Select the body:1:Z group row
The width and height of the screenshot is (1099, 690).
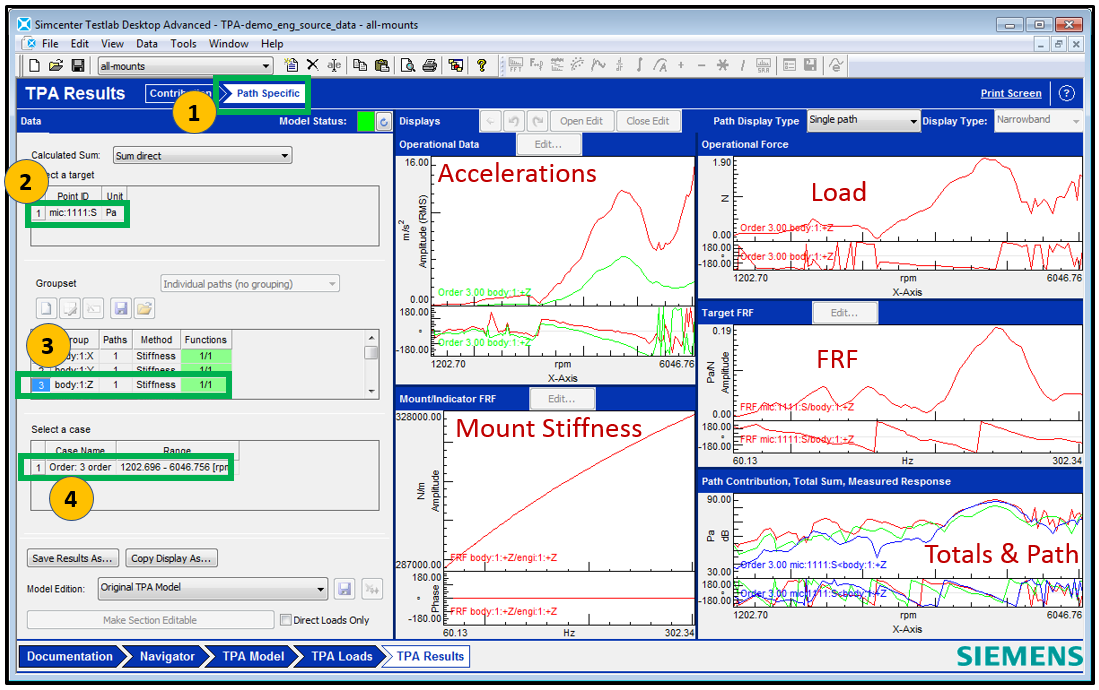130,384
